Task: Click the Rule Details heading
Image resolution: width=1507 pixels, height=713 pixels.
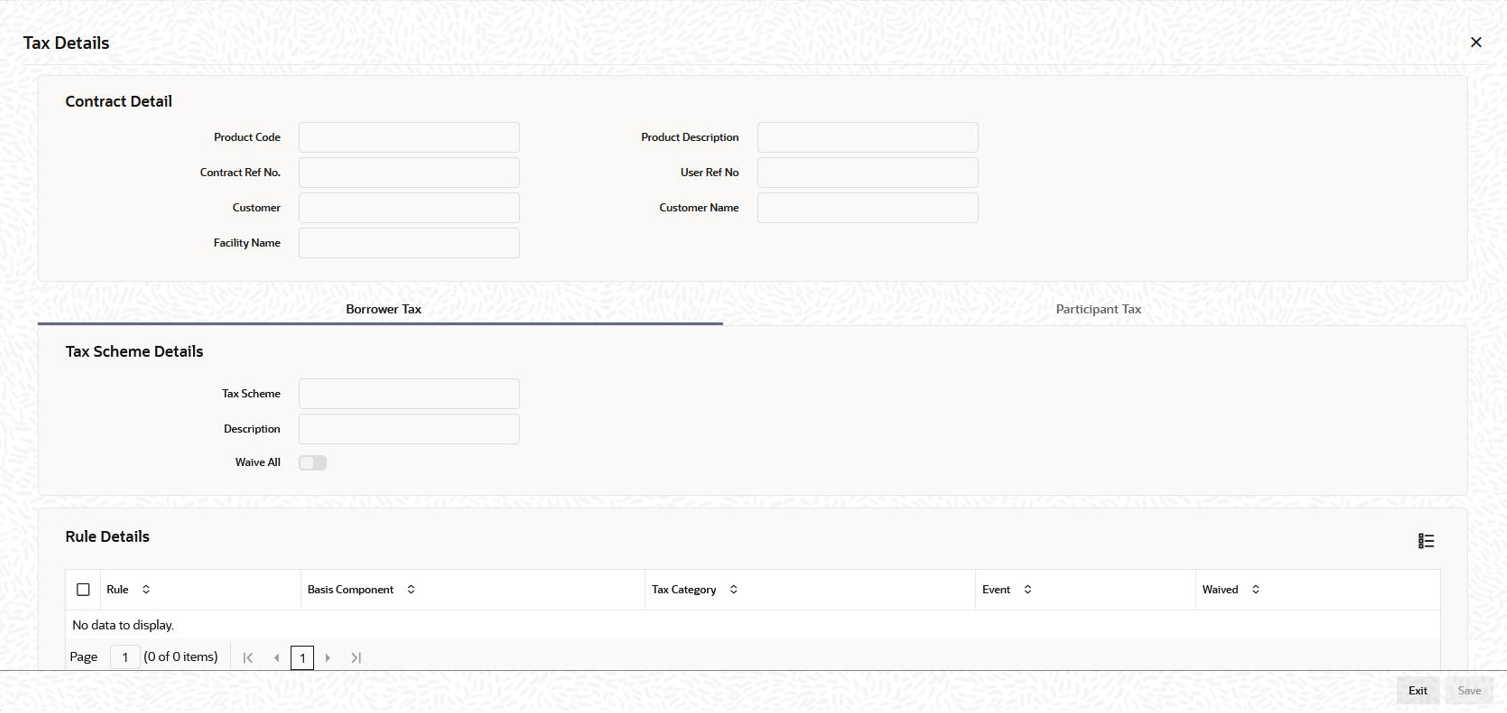Action: pyautogui.click(x=107, y=537)
